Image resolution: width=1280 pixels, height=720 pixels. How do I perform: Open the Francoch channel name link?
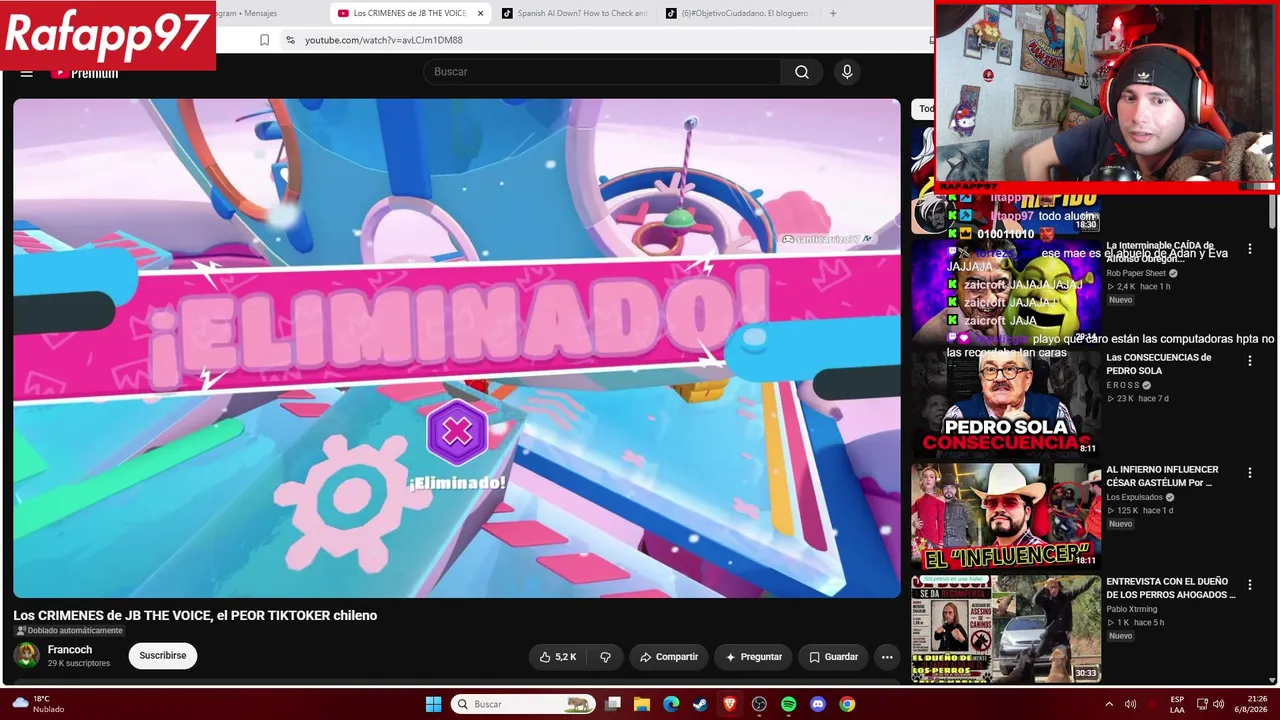(71, 650)
